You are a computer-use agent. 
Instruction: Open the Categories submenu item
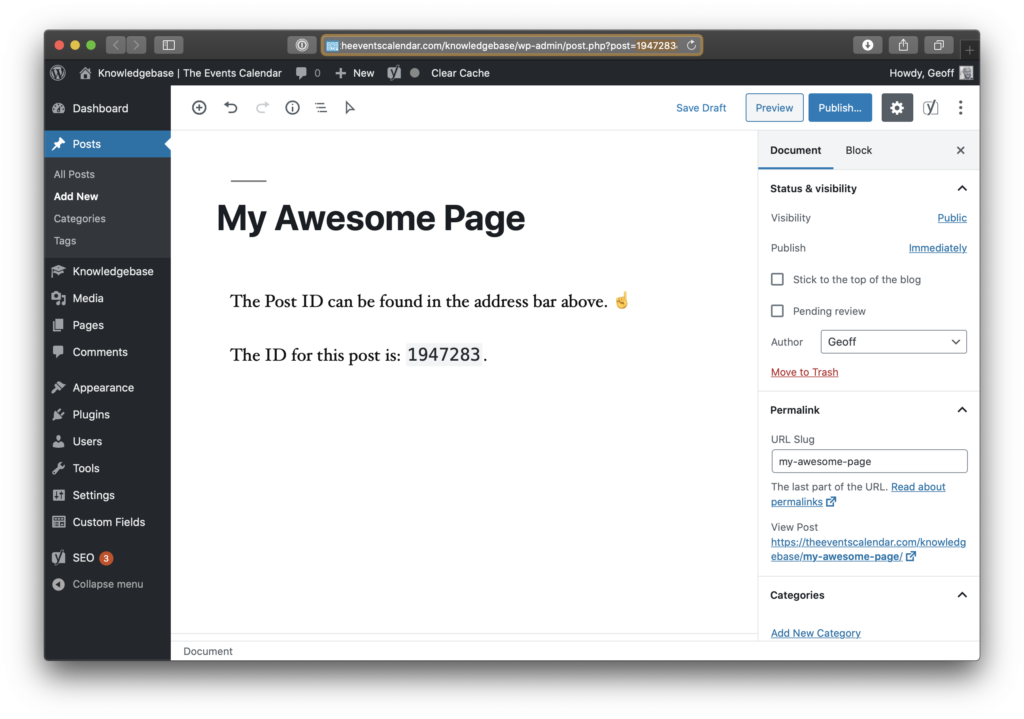[x=79, y=219]
